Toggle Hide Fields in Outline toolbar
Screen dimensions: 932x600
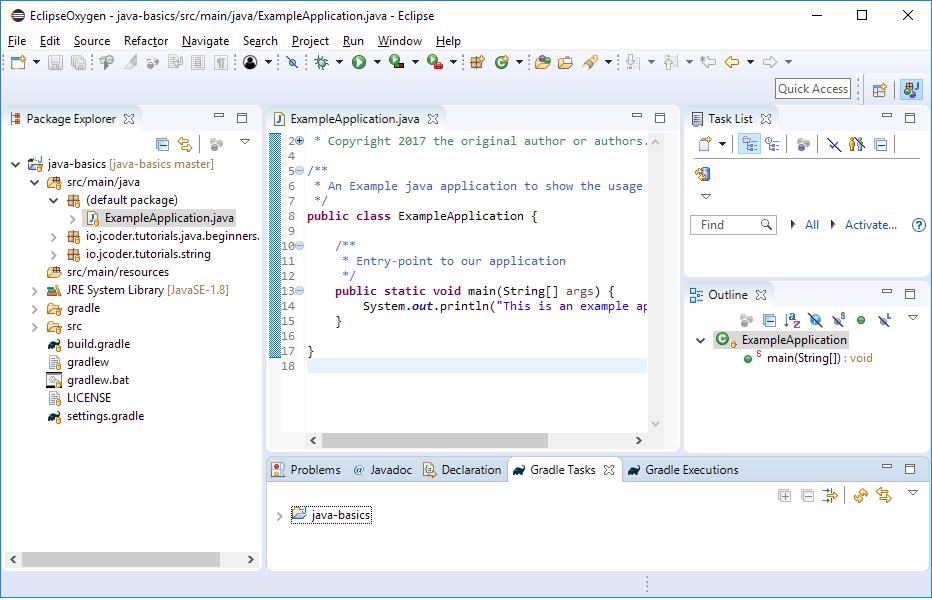(x=815, y=321)
